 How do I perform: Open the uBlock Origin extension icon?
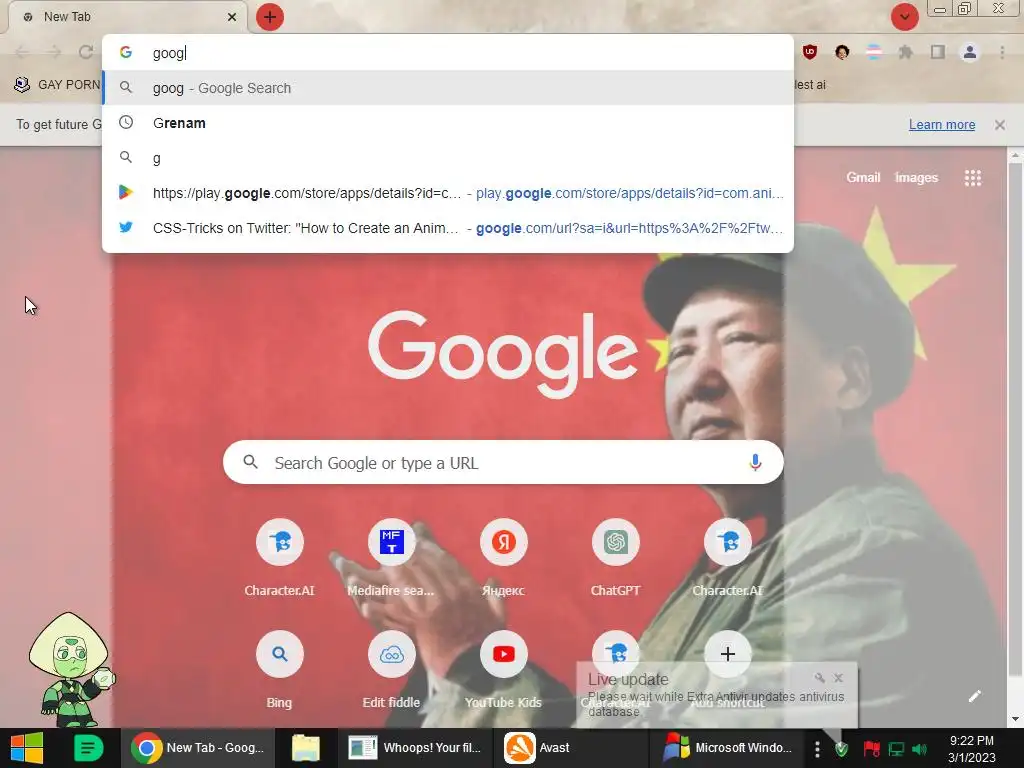click(x=810, y=52)
